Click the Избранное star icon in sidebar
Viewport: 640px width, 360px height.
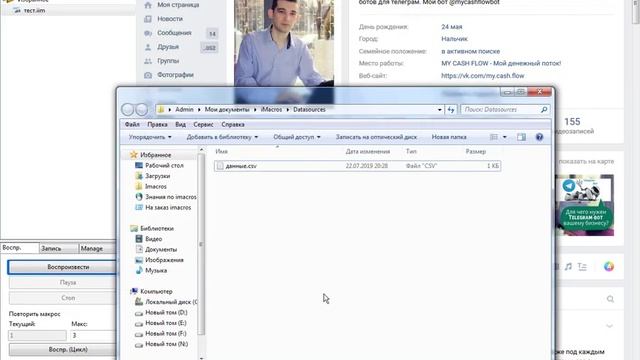click(133, 155)
